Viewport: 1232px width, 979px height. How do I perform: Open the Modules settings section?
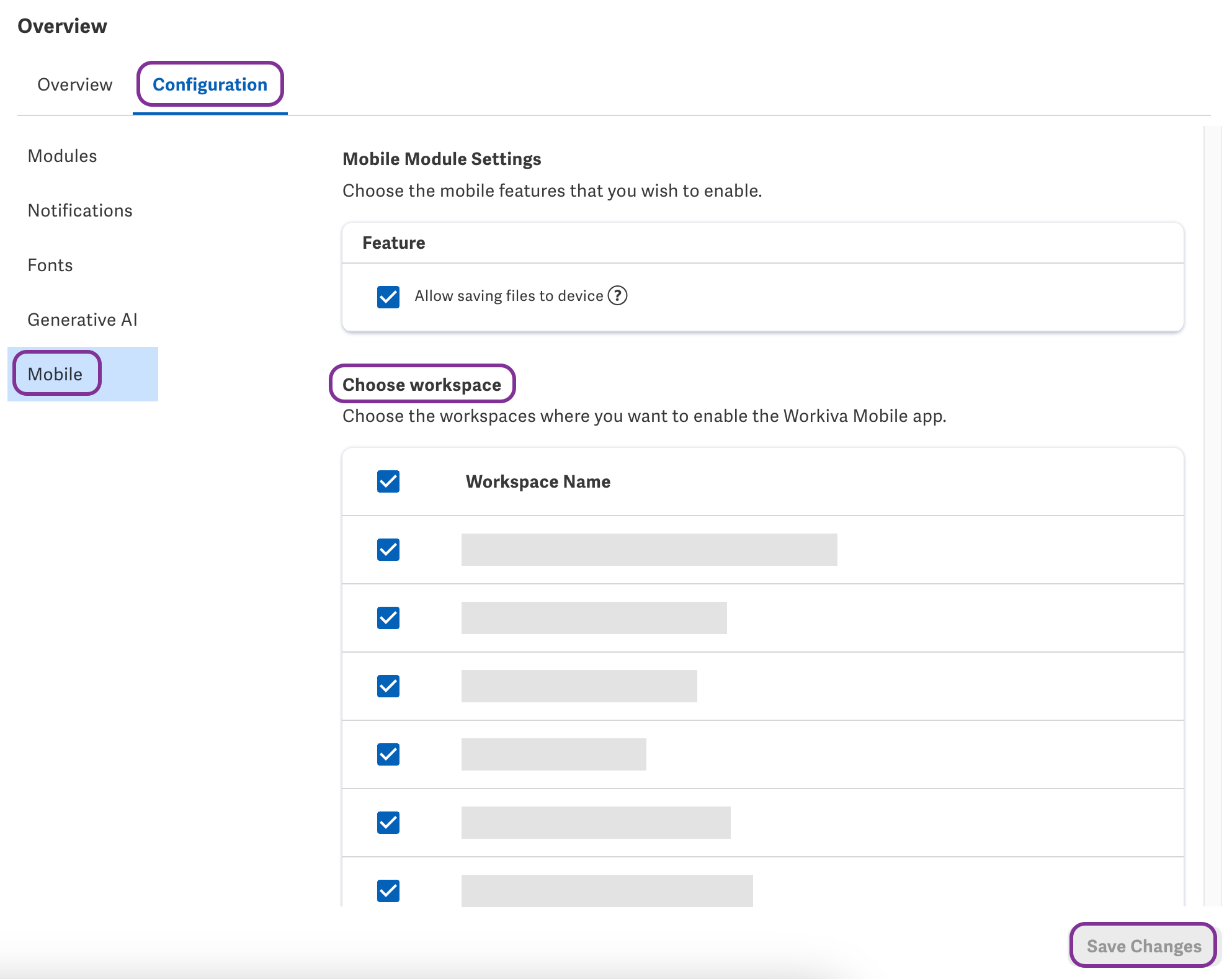click(61, 156)
